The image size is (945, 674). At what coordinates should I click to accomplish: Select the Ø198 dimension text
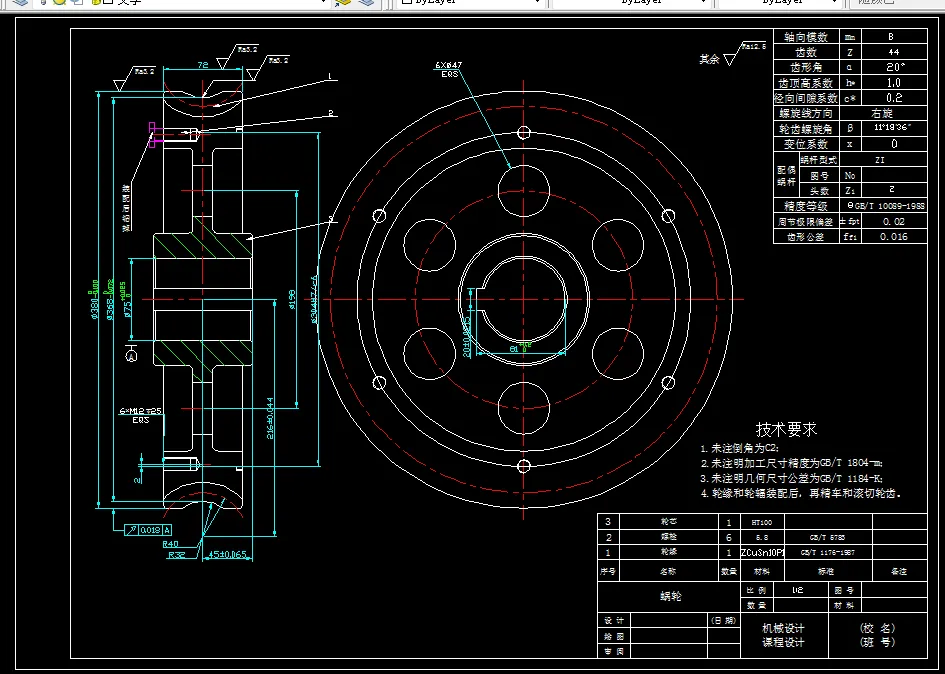[x=292, y=299]
